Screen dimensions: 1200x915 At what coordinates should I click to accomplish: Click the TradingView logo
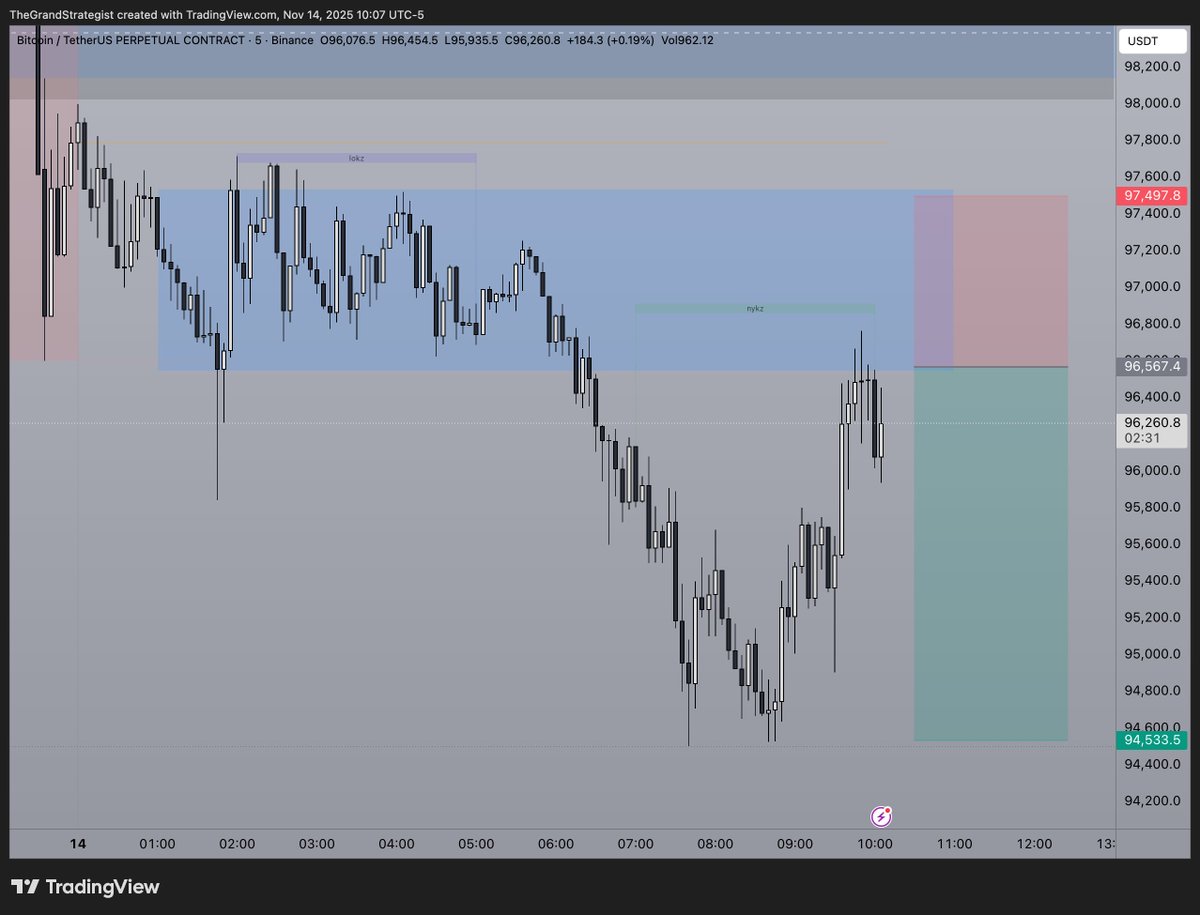tap(85, 887)
